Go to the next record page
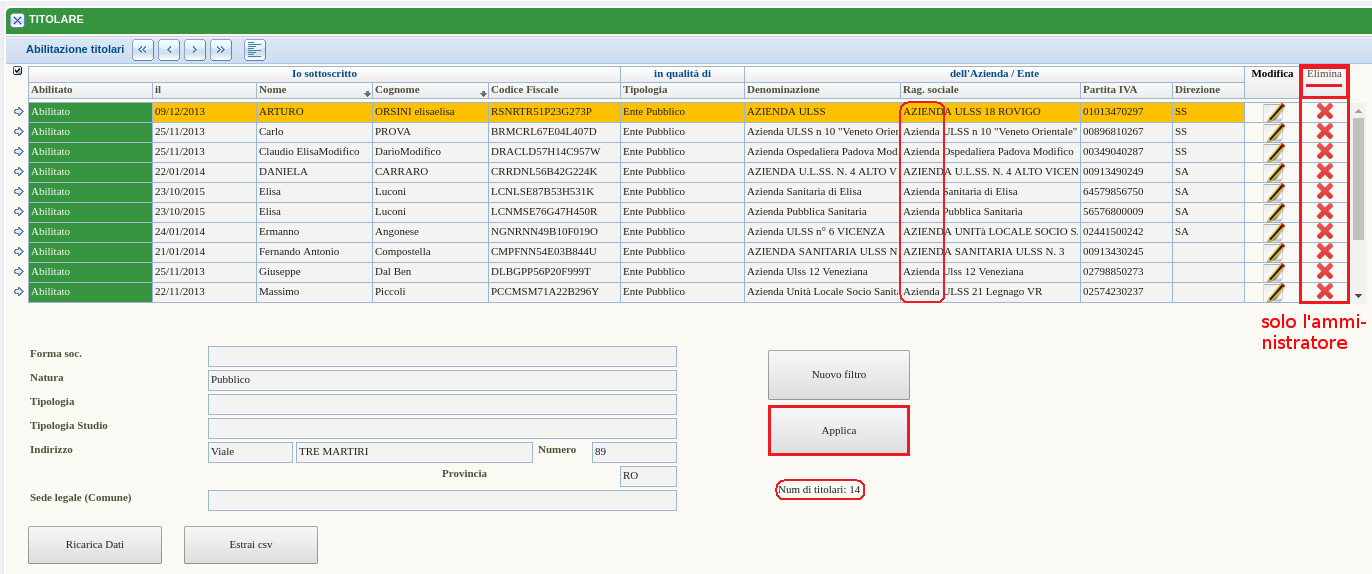 (x=195, y=50)
